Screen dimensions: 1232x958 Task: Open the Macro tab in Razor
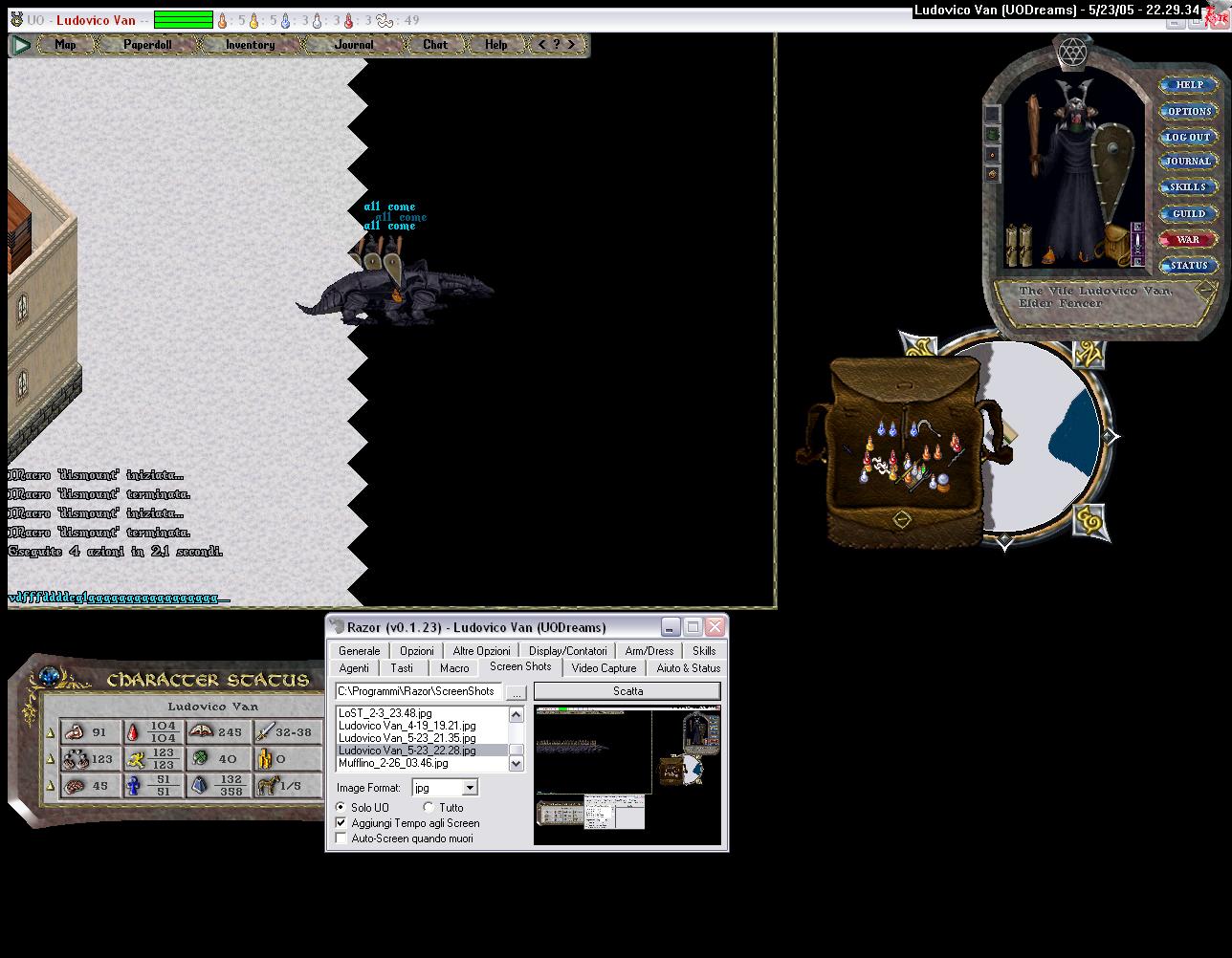point(454,668)
